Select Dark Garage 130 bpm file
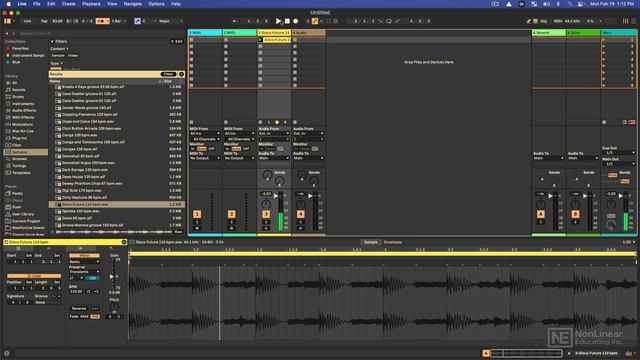 pos(117,170)
